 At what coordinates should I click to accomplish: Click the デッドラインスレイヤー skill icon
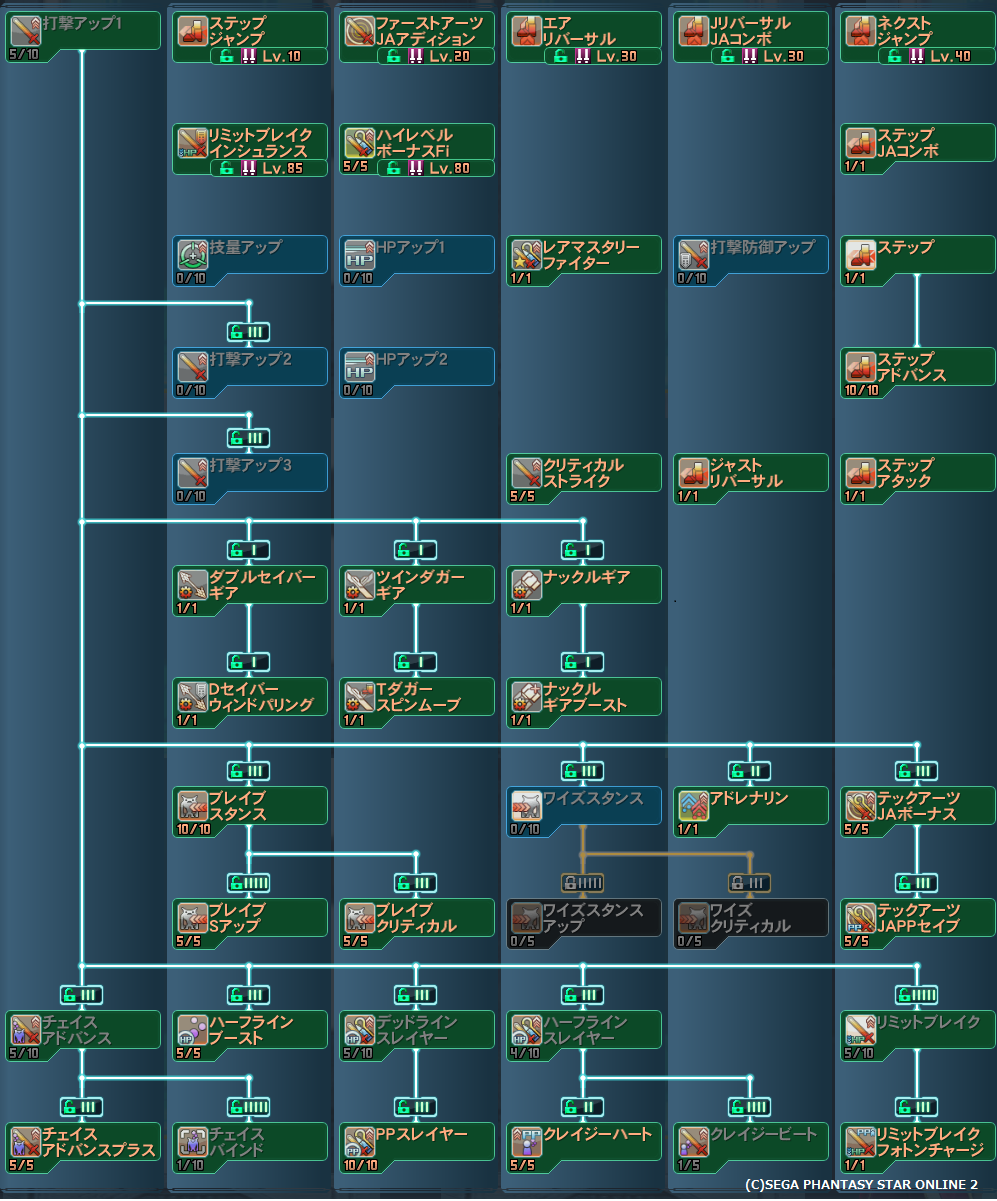359,1030
